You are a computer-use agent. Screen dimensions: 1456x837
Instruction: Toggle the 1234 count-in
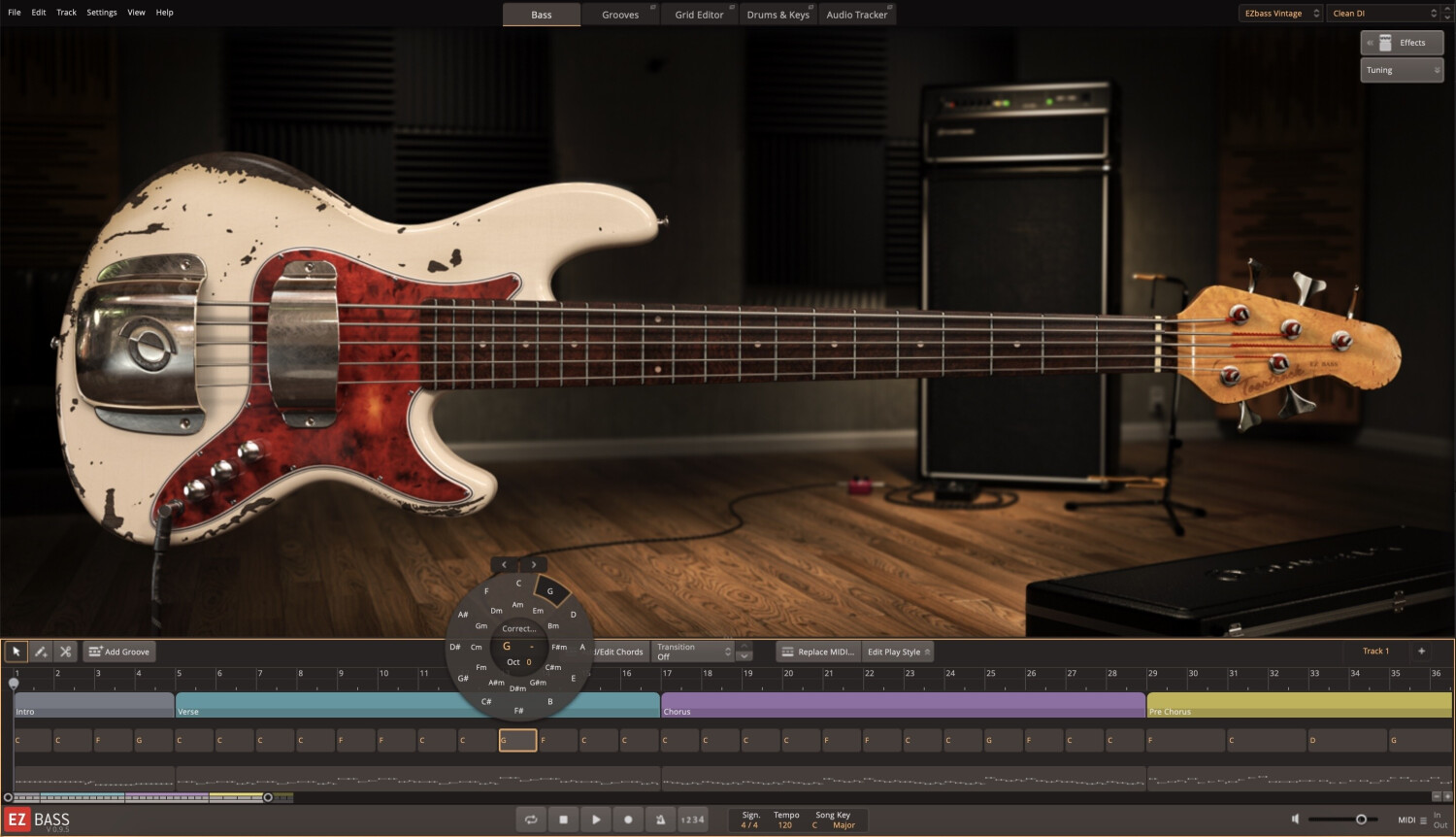692,820
